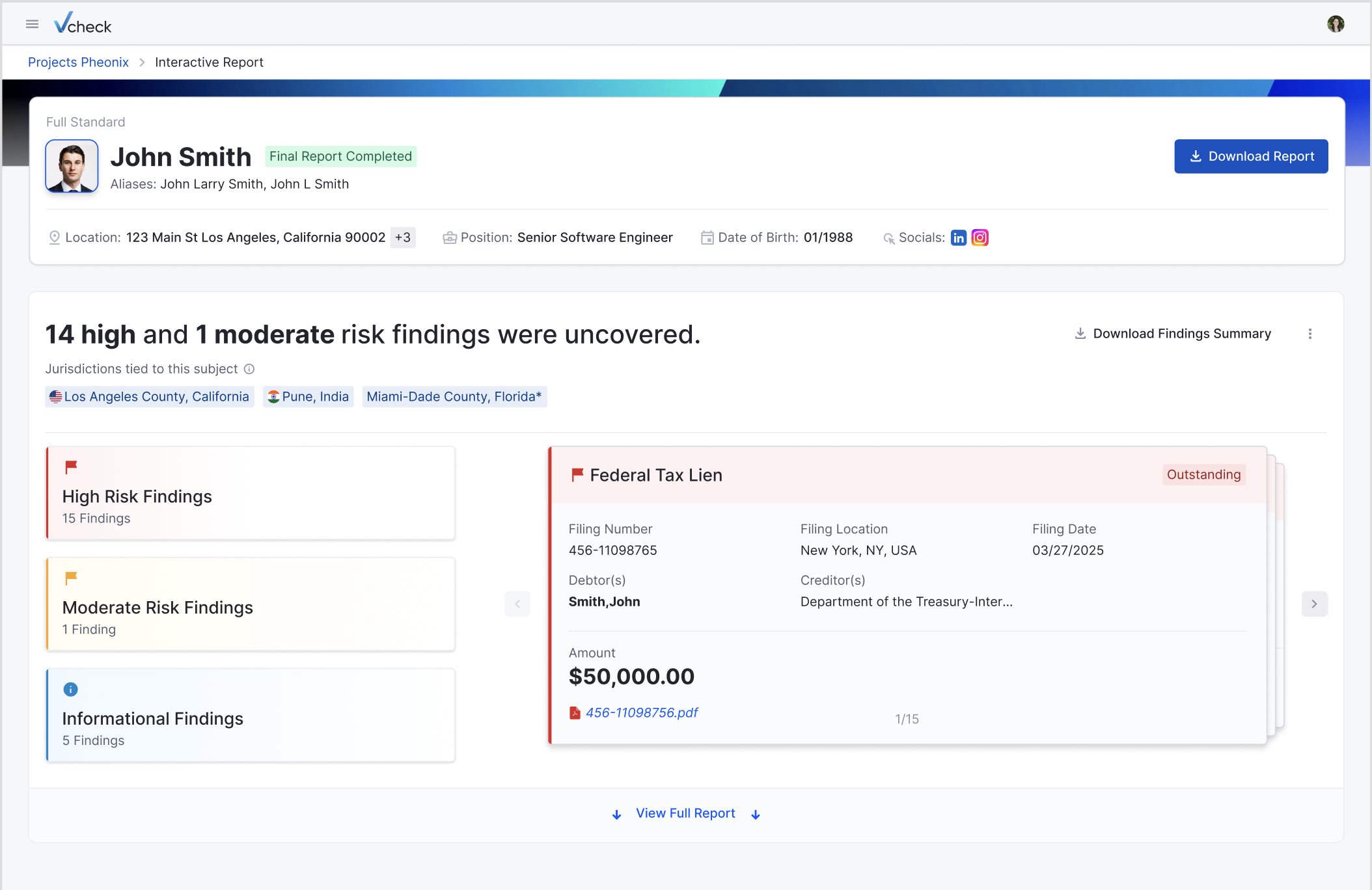Select Moderate Risk Findings card
Image resolution: width=1372 pixels, height=890 pixels.
coord(251,604)
